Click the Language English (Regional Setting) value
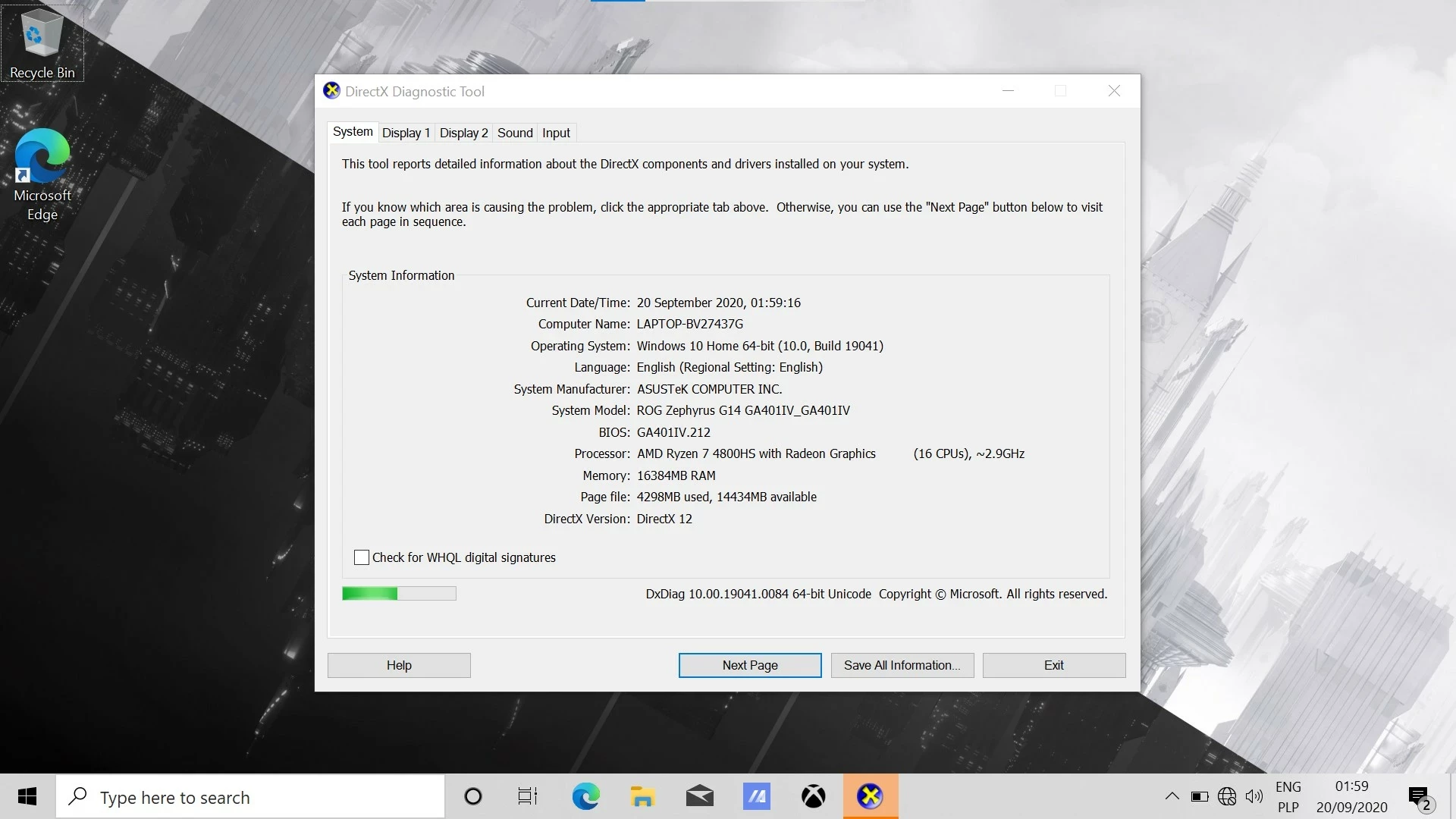The height and width of the screenshot is (819, 1456). 730,367
